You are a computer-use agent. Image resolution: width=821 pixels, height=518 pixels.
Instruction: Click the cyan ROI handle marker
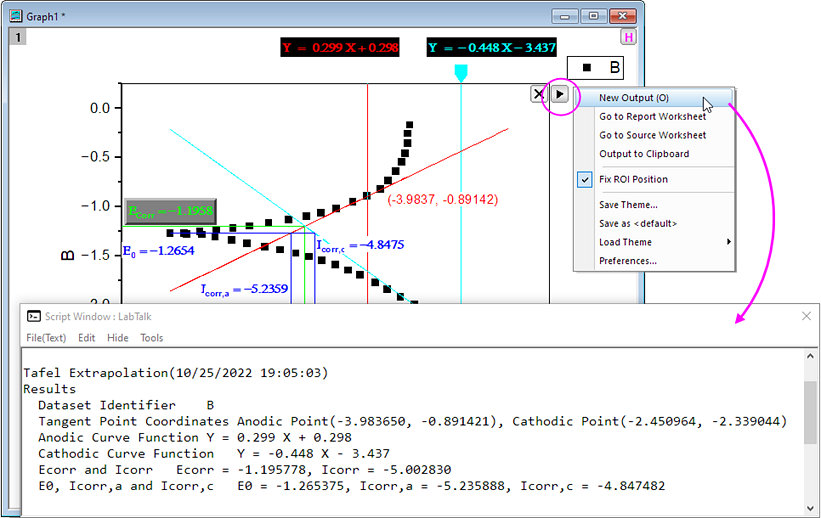pos(460,73)
